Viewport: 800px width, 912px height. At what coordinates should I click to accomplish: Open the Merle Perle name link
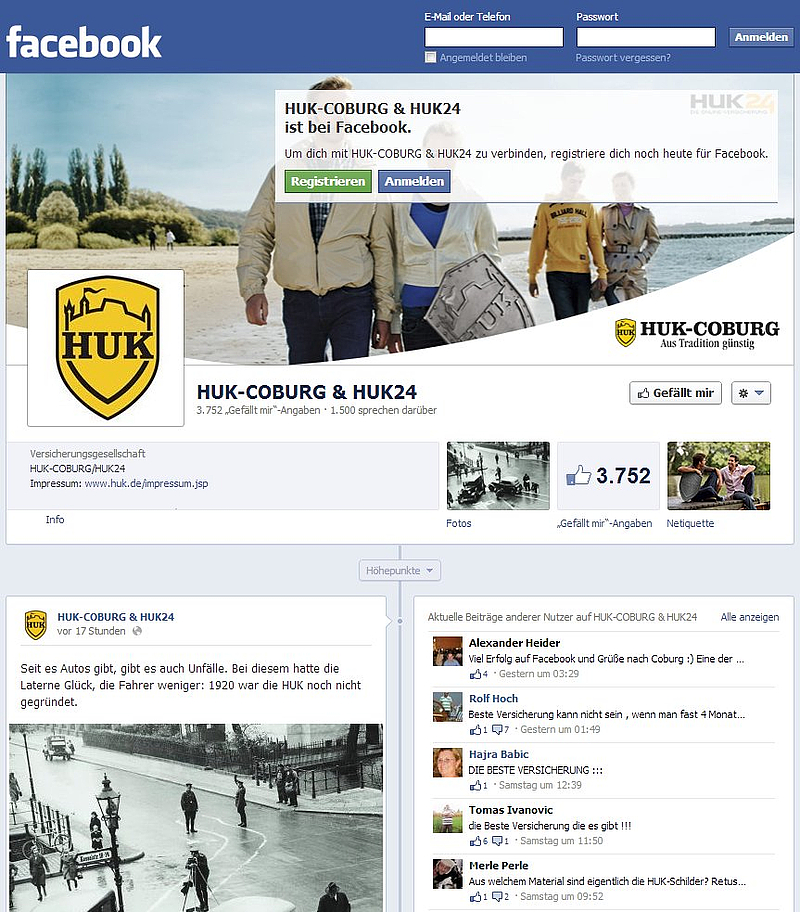pyautogui.click(x=499, y=866)
